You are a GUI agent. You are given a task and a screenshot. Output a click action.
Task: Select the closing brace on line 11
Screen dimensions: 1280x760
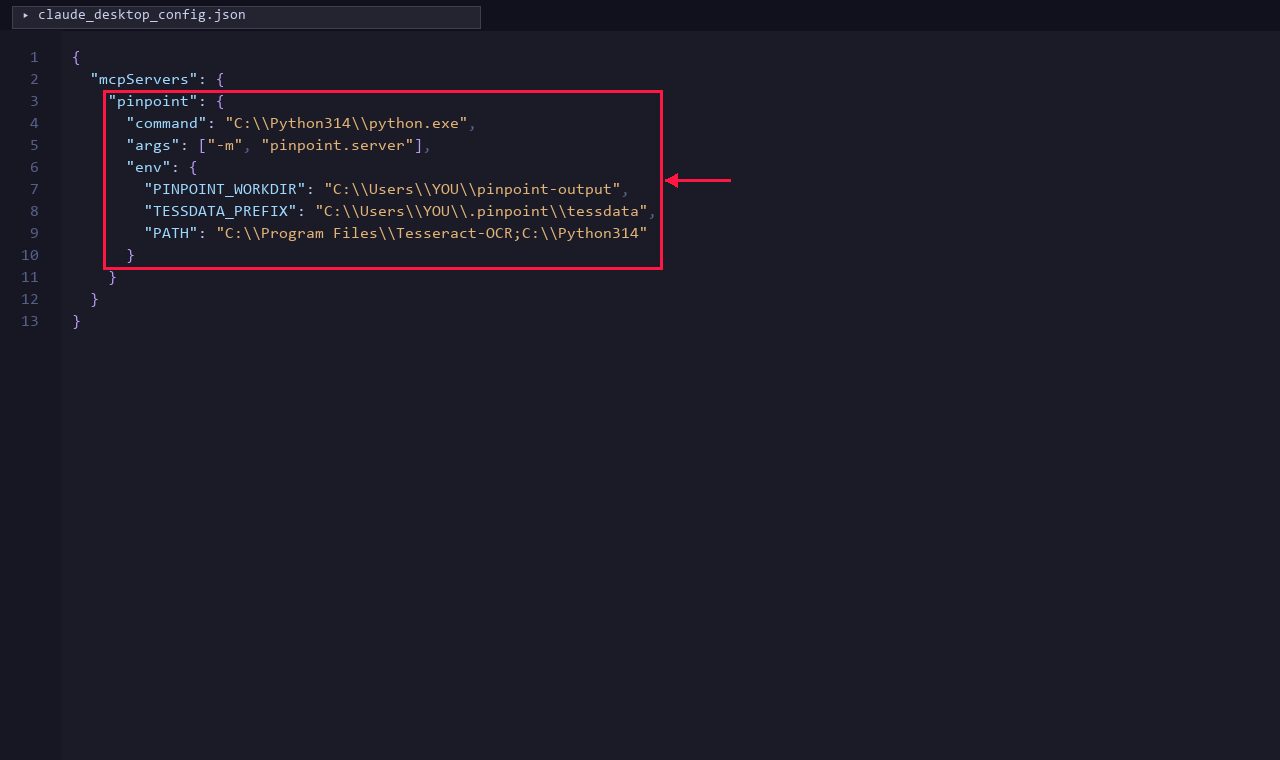click(113, 277)
